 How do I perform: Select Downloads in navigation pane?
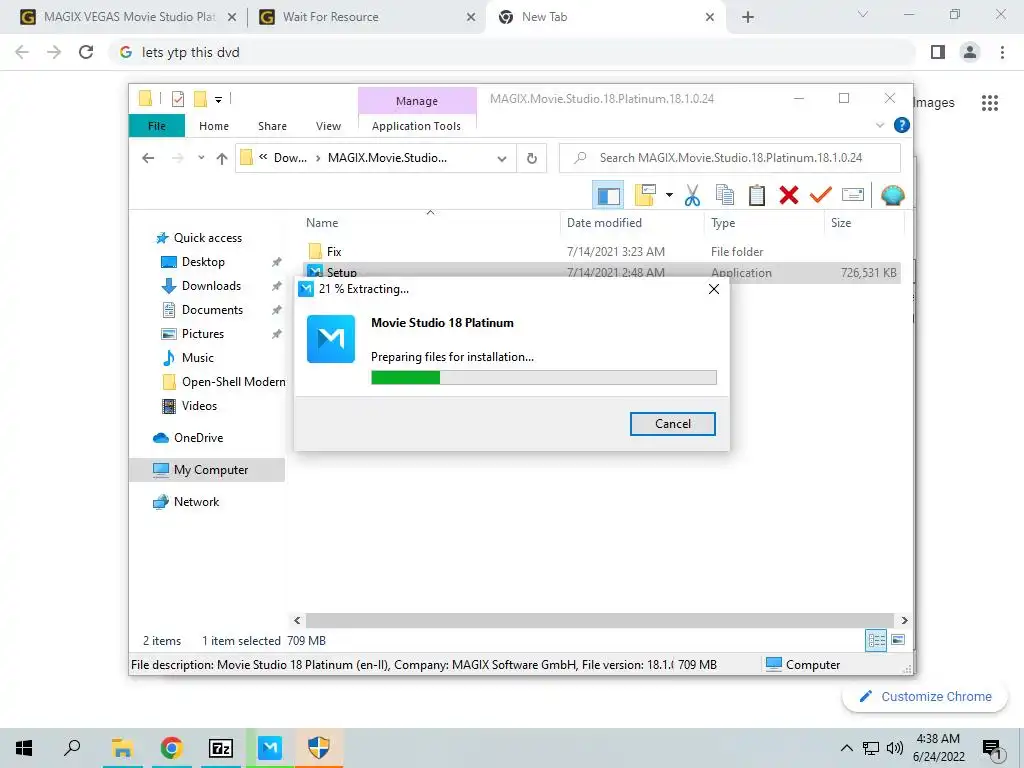coord(211,286)
